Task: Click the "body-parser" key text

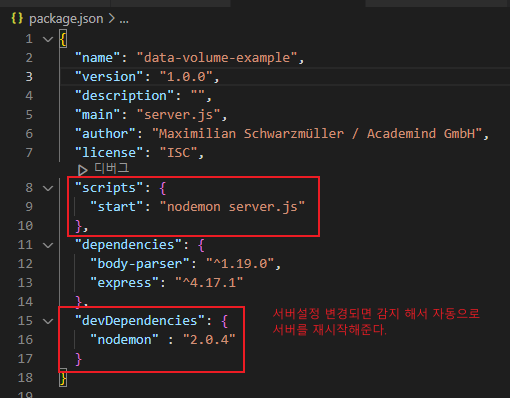Action: coord(140,264)
